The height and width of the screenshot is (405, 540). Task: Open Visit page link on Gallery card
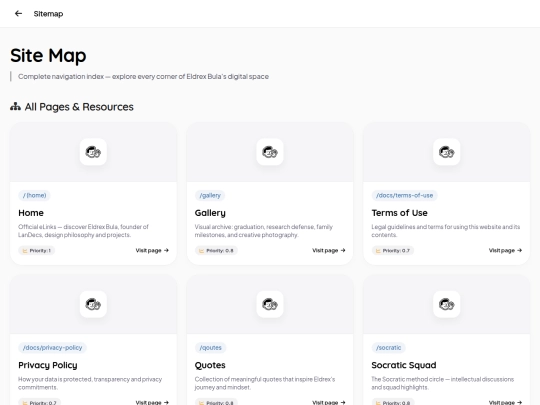click(329, 250)
